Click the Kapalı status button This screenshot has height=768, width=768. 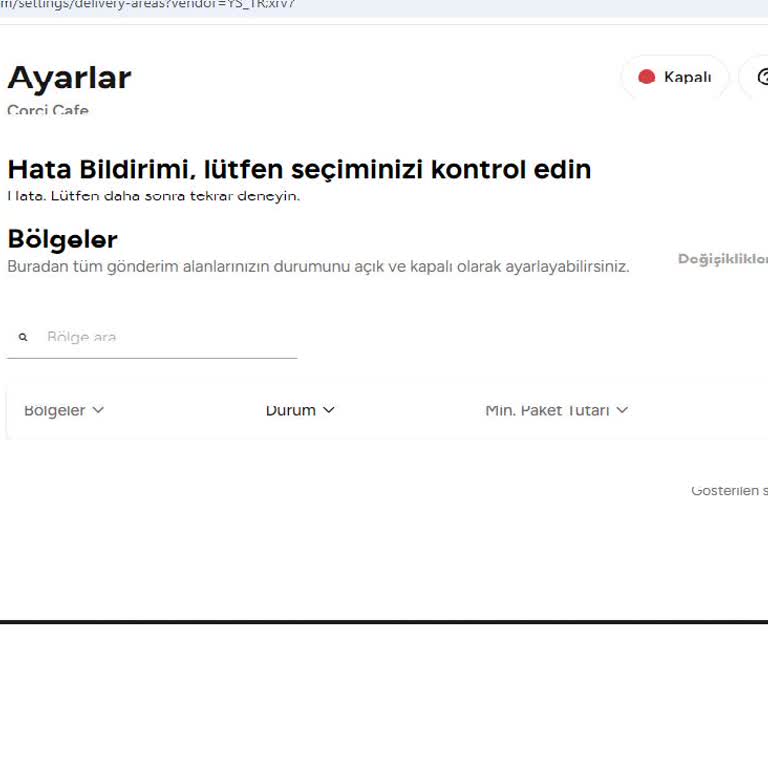pyautogui.click(x=675, y=77)
